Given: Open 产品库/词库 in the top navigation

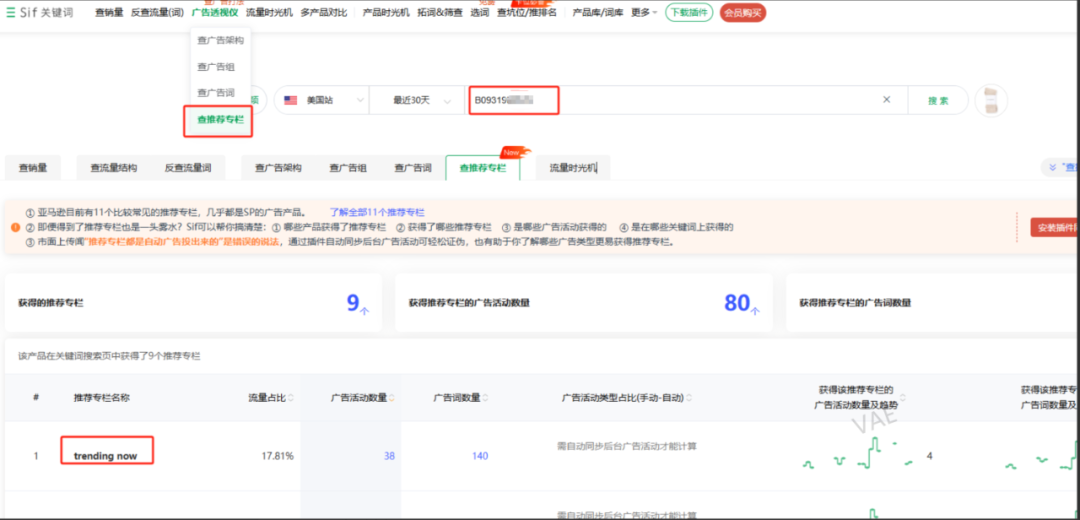Looking at the screenshot, I should [598, 12].
